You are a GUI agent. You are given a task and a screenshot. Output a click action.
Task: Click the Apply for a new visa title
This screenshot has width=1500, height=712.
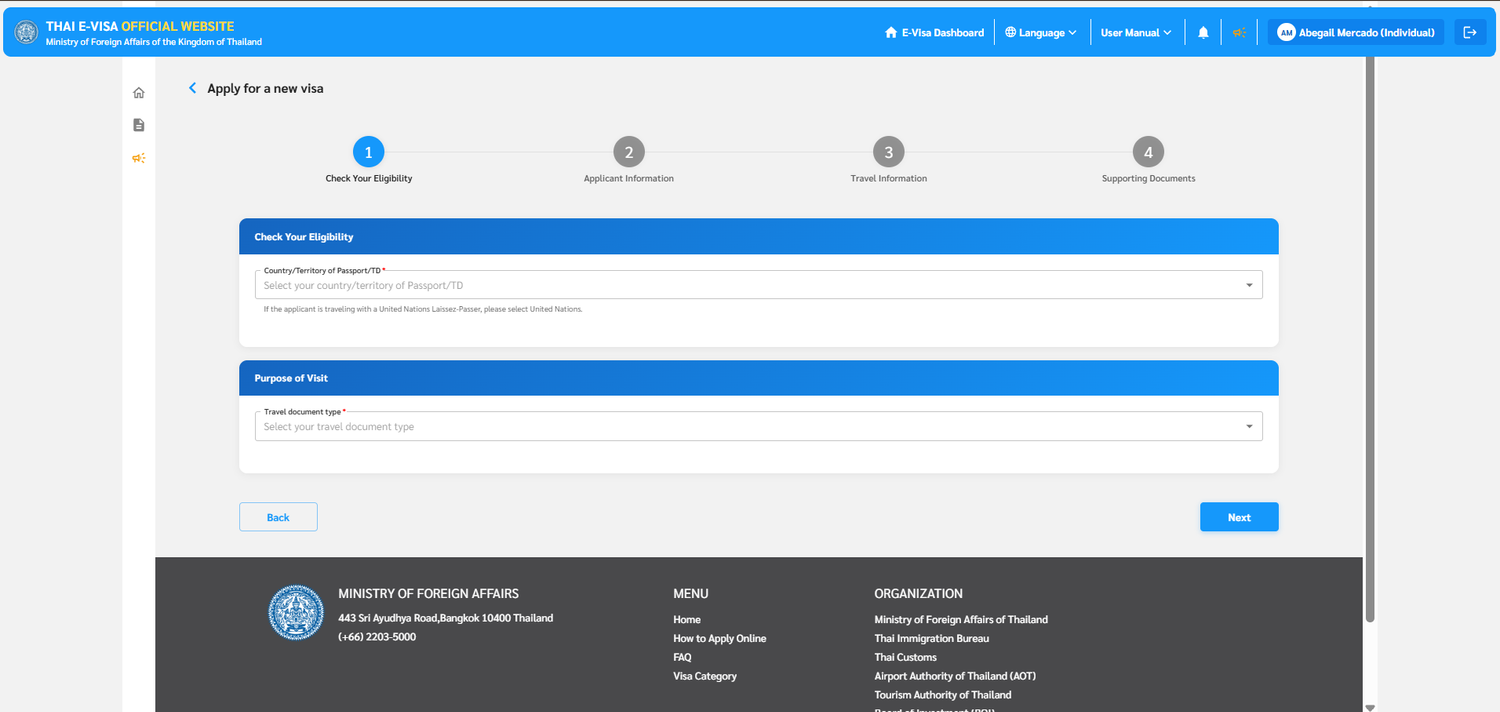click(265, 88)
